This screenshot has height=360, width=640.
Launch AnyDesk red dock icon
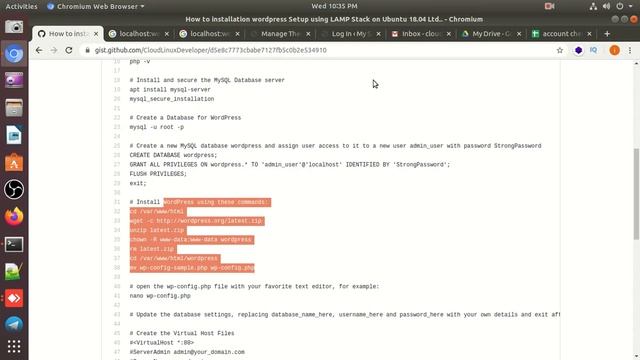point(14,298)
